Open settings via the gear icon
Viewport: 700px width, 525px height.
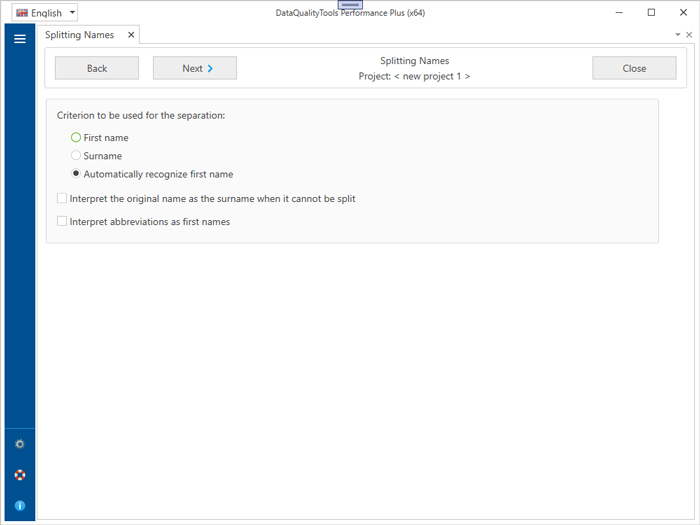click(19, 444)
